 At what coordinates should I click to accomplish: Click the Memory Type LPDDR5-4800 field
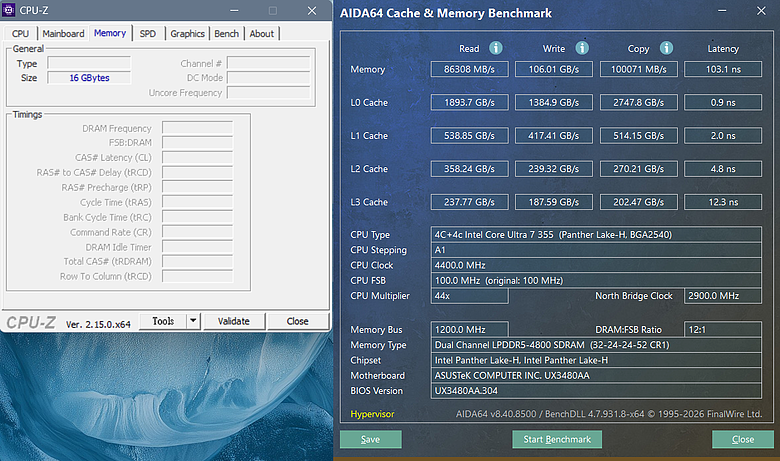[x=596, y=345]
